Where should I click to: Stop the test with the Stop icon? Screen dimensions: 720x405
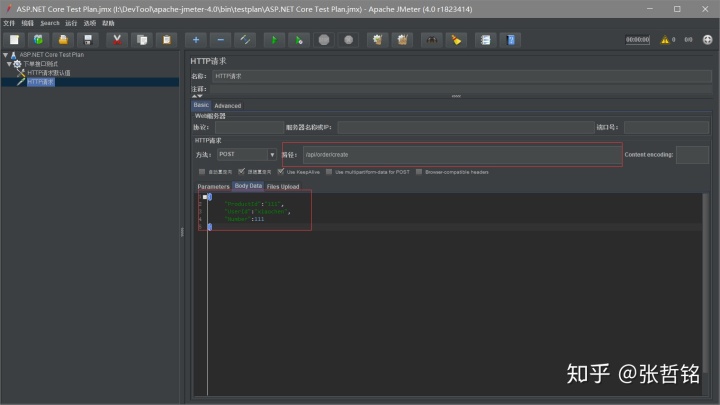324,40
